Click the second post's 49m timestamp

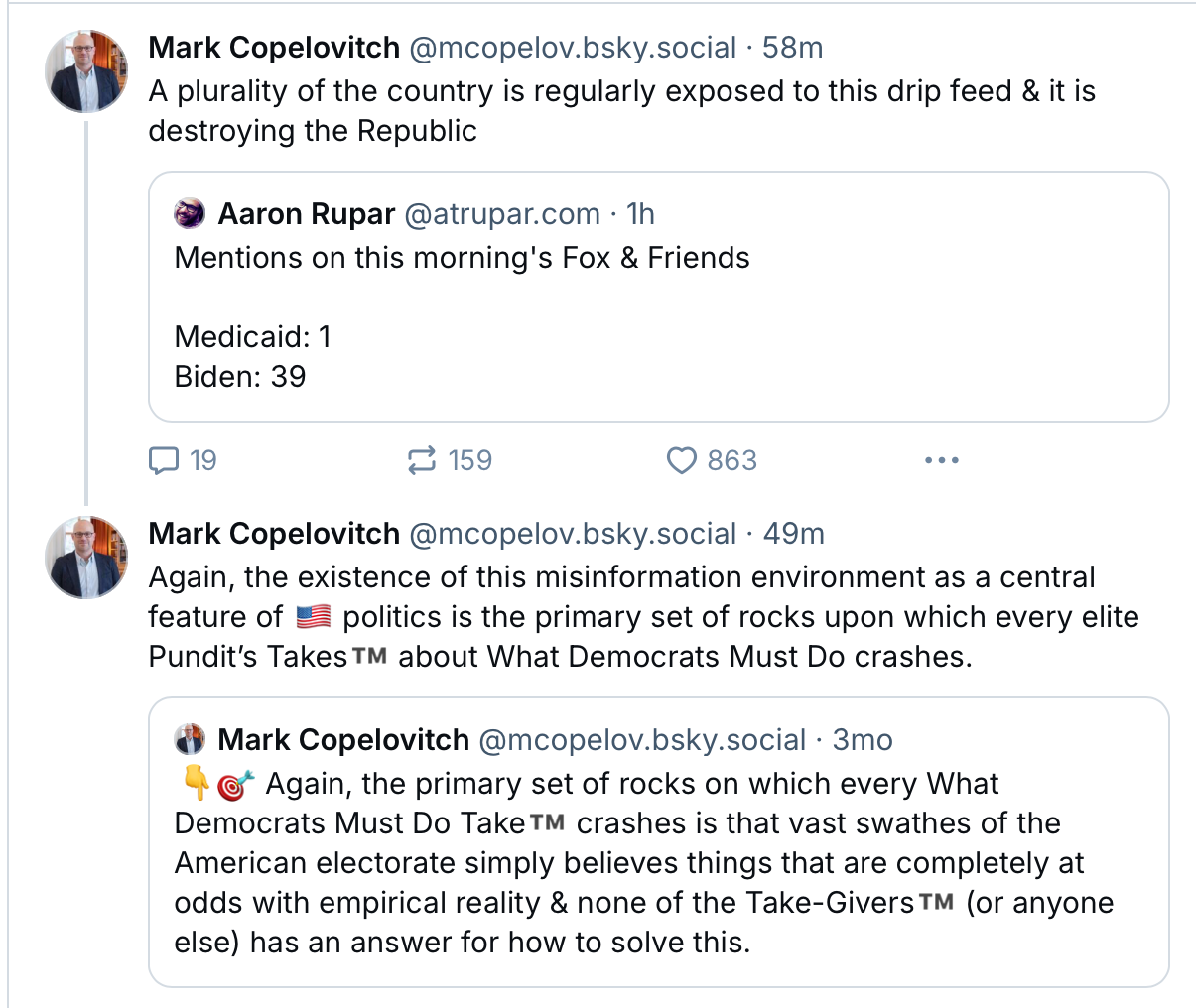click(x=794, y=534)
